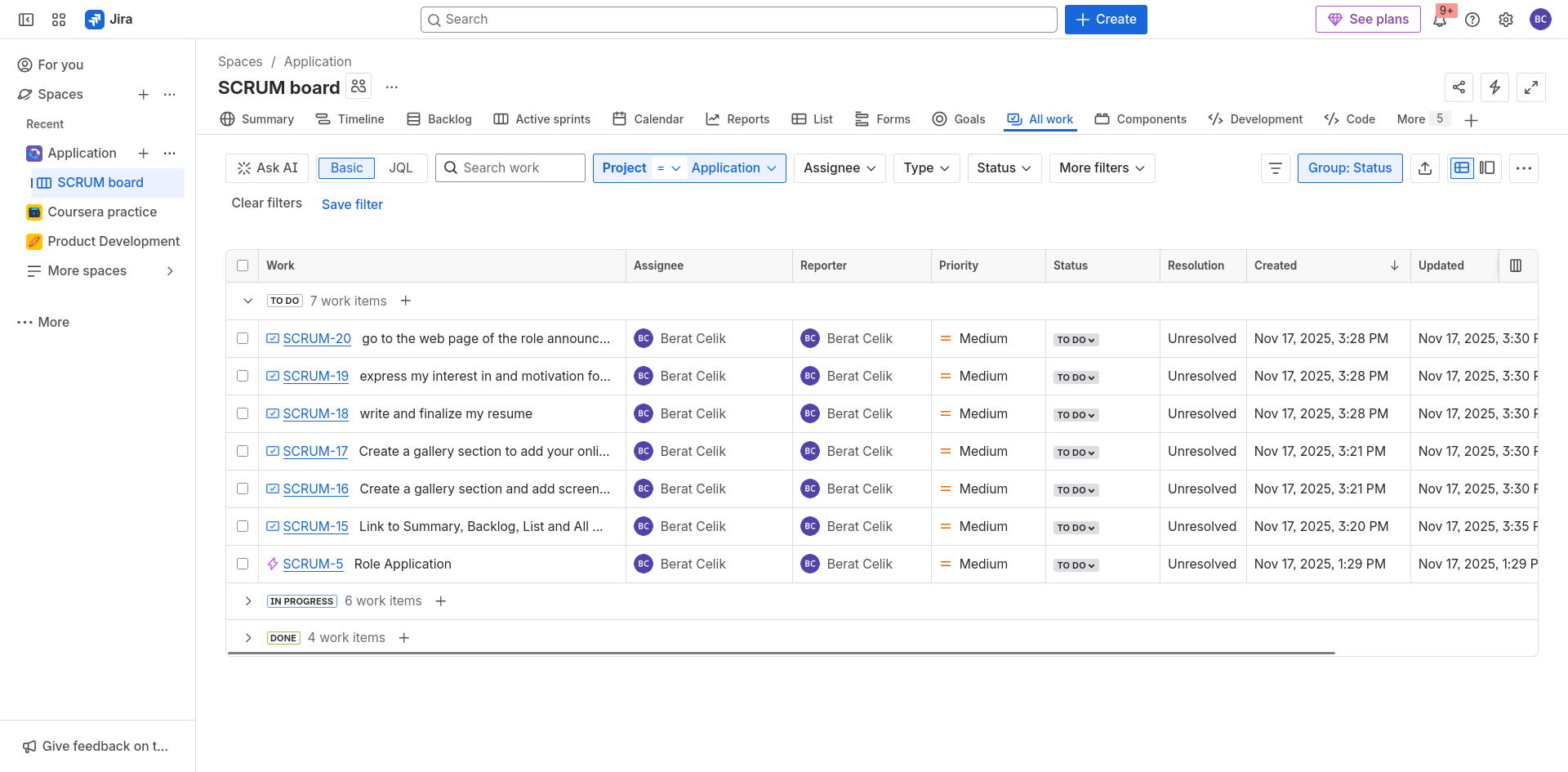
Task: Click the export work items icon
Action: point(1425,168)
